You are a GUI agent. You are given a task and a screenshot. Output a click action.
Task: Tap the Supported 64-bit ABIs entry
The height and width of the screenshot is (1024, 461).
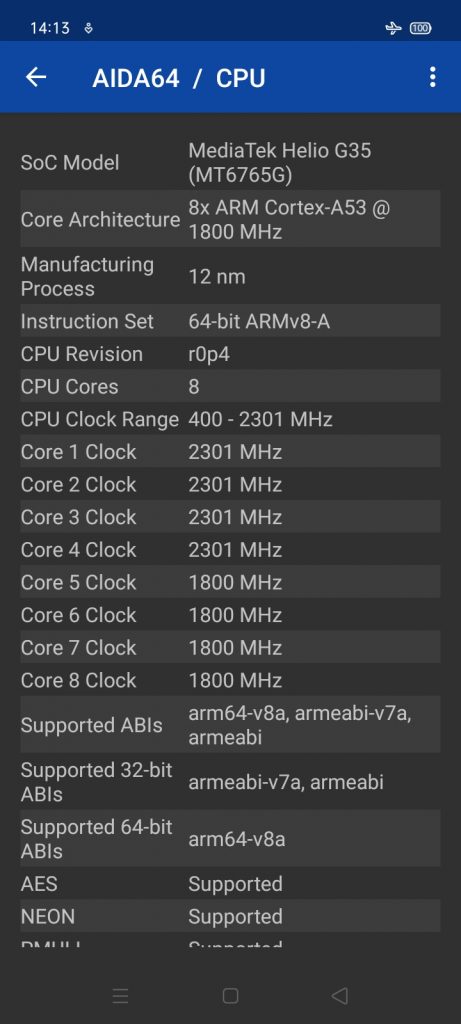pos(230,839)
